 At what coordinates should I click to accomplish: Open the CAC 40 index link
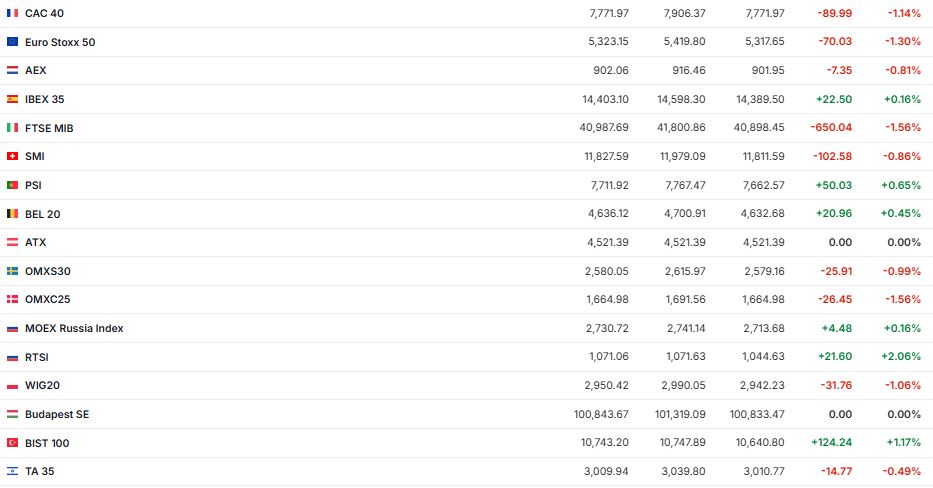pos(45,13)
